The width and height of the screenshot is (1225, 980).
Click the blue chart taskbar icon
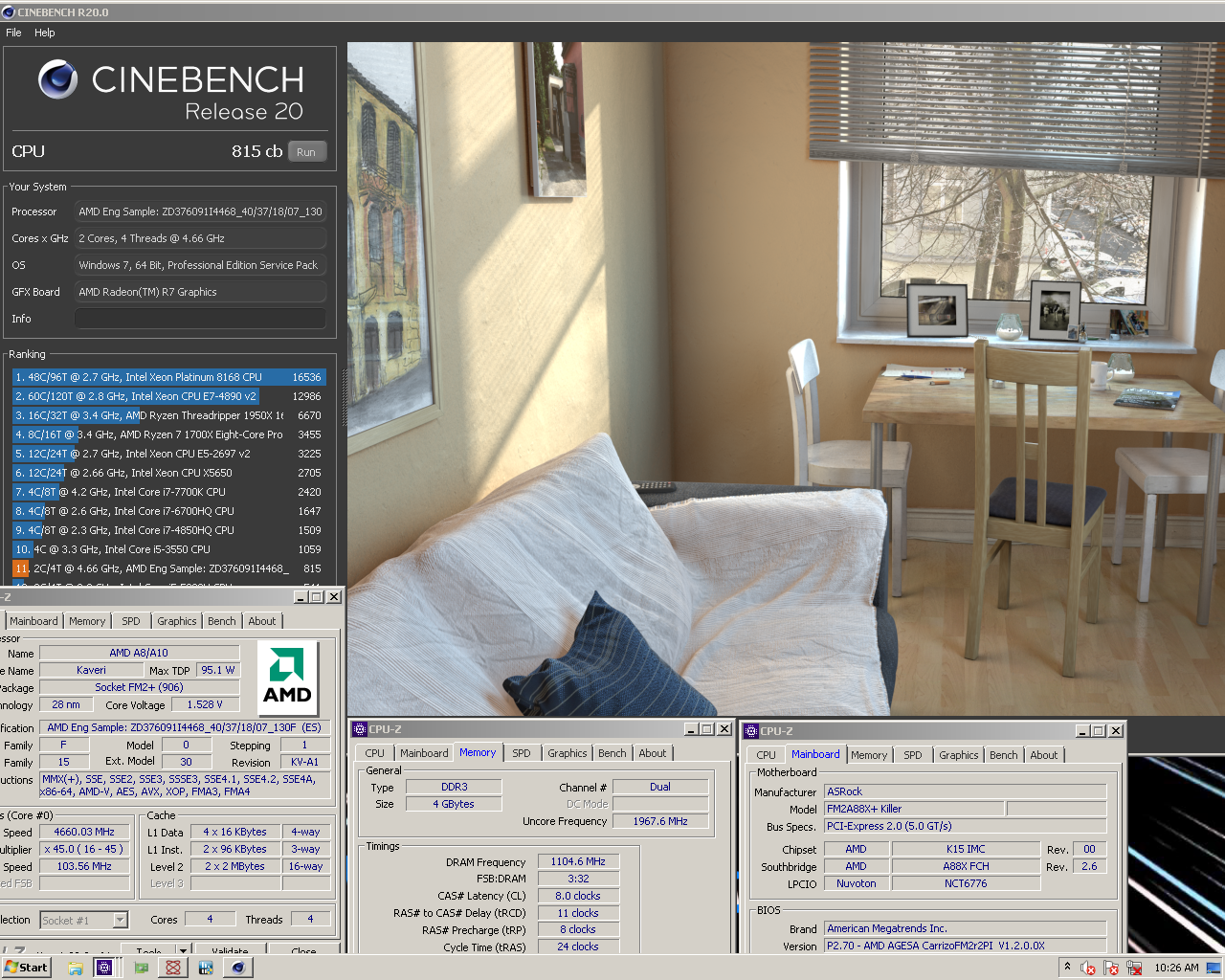coord(206,968)
